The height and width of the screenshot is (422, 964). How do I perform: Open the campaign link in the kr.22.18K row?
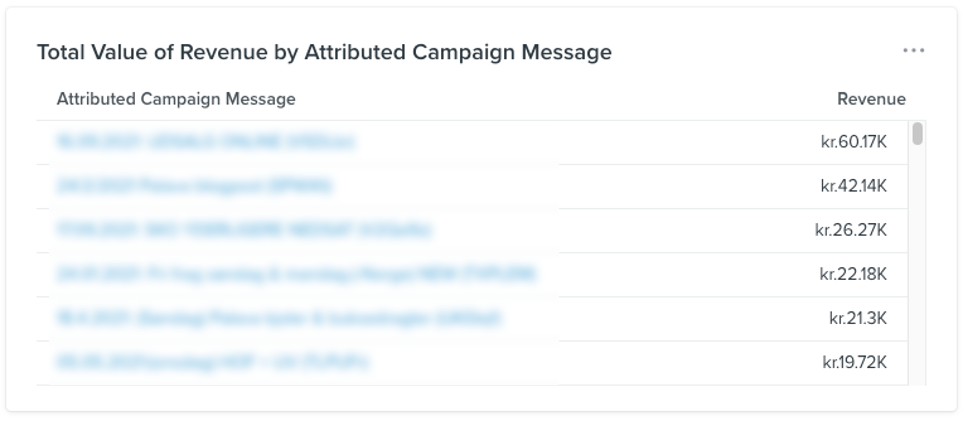(x=297, y=274)
